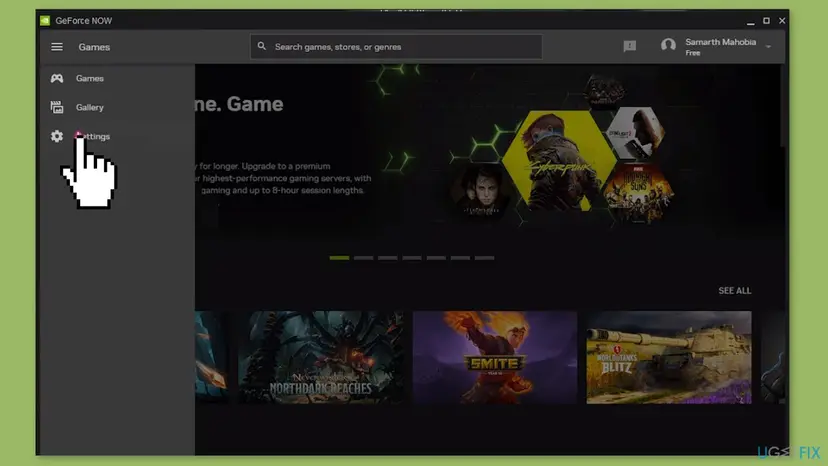
Task: Click the SEE ALL link
Action: pyautogui.click(x=735, y=291)
